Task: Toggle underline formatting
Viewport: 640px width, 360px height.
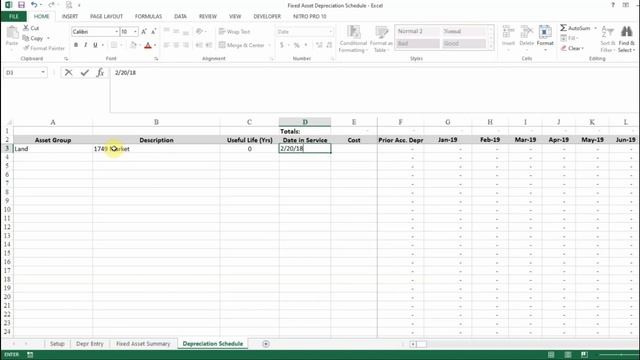Action: pos(95,45)
